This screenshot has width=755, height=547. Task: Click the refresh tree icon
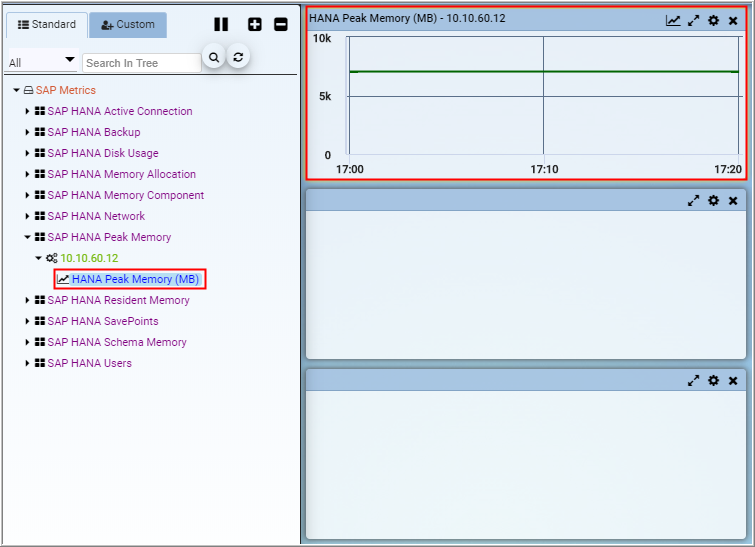click(x=238, y=57)
